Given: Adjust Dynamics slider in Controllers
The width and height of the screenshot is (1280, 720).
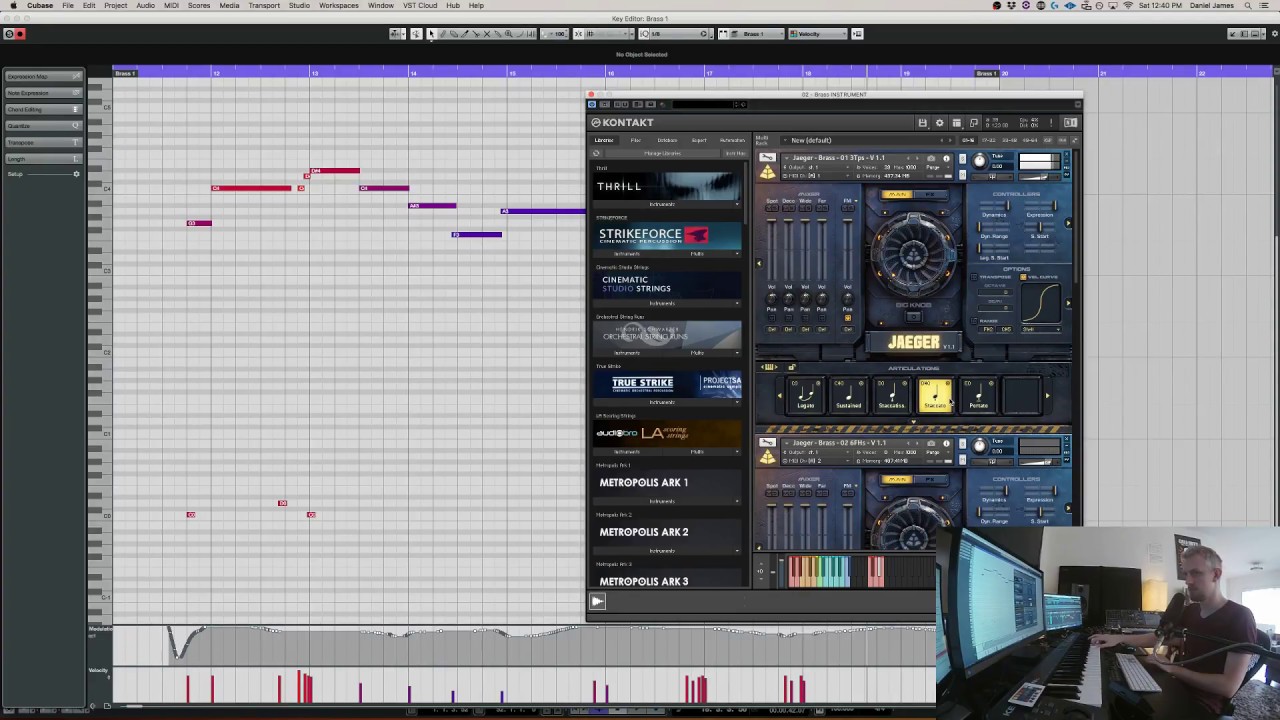Looking at the screenshot, I should pos(995,204).
